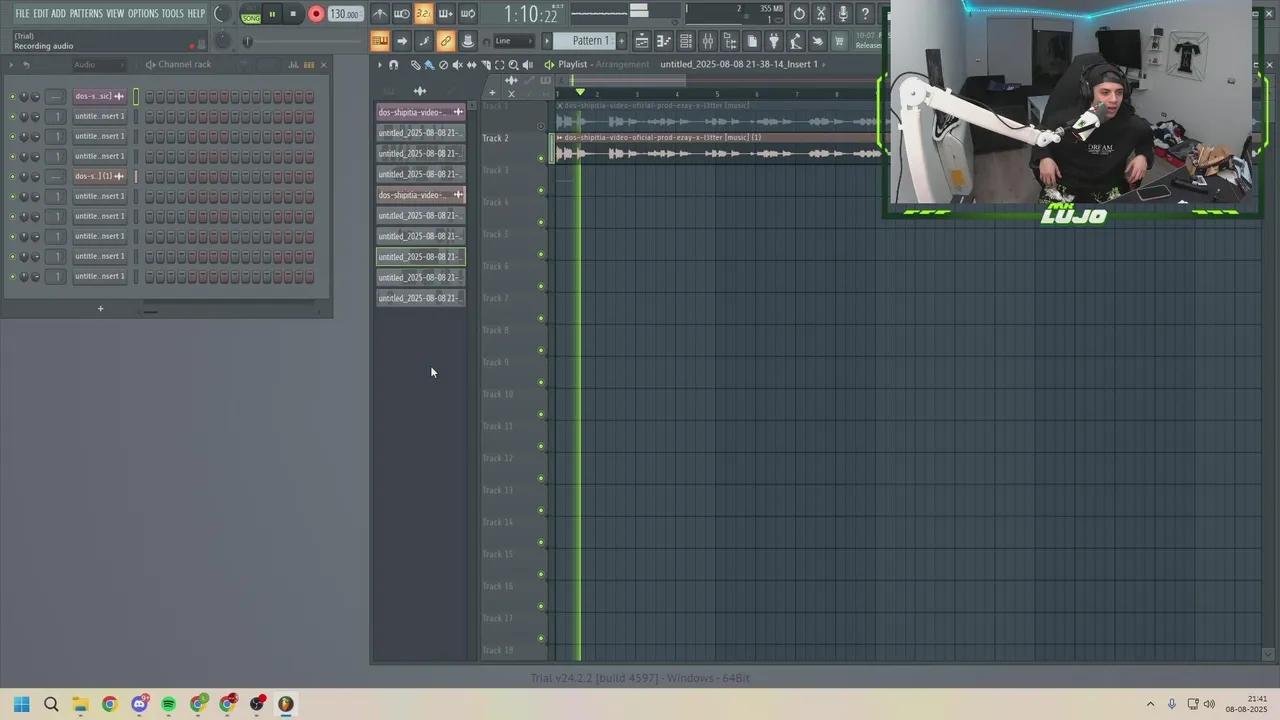This screenshot has width=1280, height=720.
Task: Select the playlist paint brush tool
Action: [x=429, y=65]
